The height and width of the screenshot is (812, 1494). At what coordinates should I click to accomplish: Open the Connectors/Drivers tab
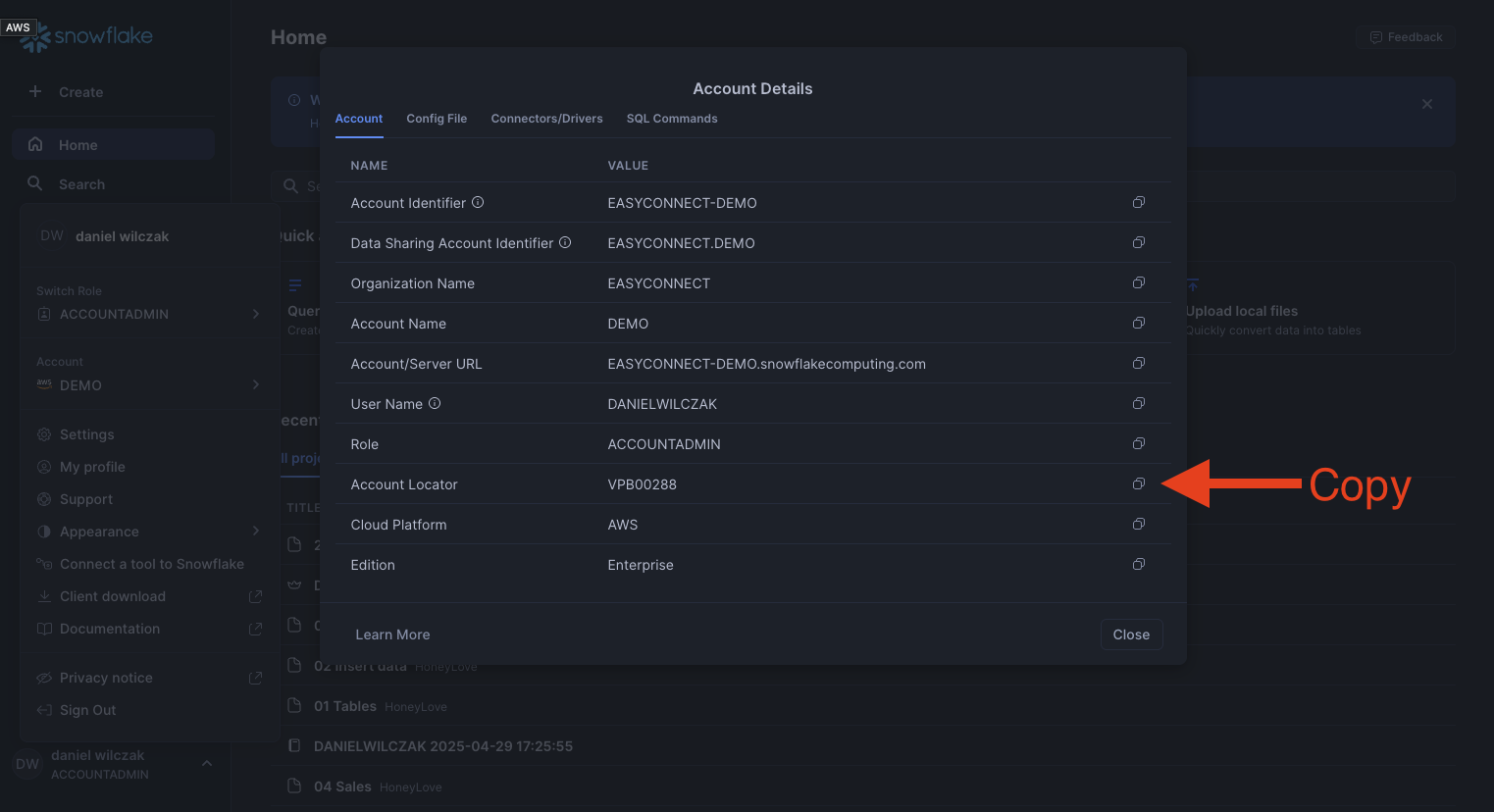546,119
